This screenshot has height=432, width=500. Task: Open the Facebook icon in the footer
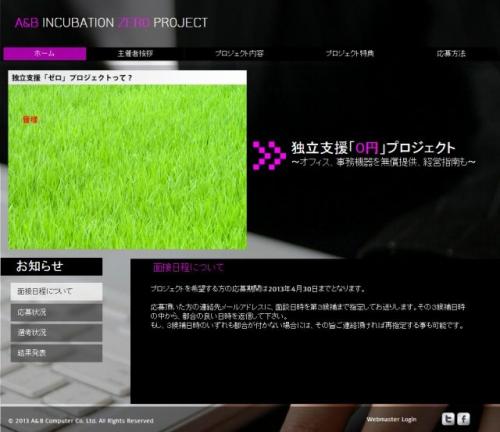click(x=463, y=419)
